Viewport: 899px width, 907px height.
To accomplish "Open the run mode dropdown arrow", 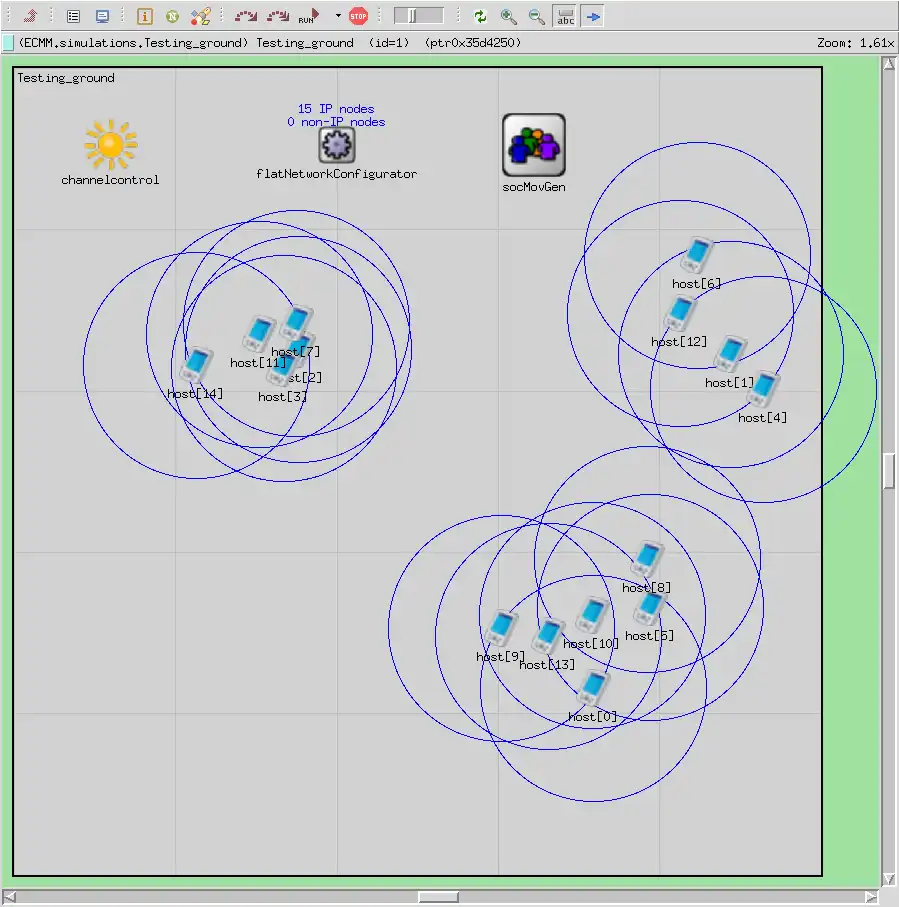I will 338,16.
